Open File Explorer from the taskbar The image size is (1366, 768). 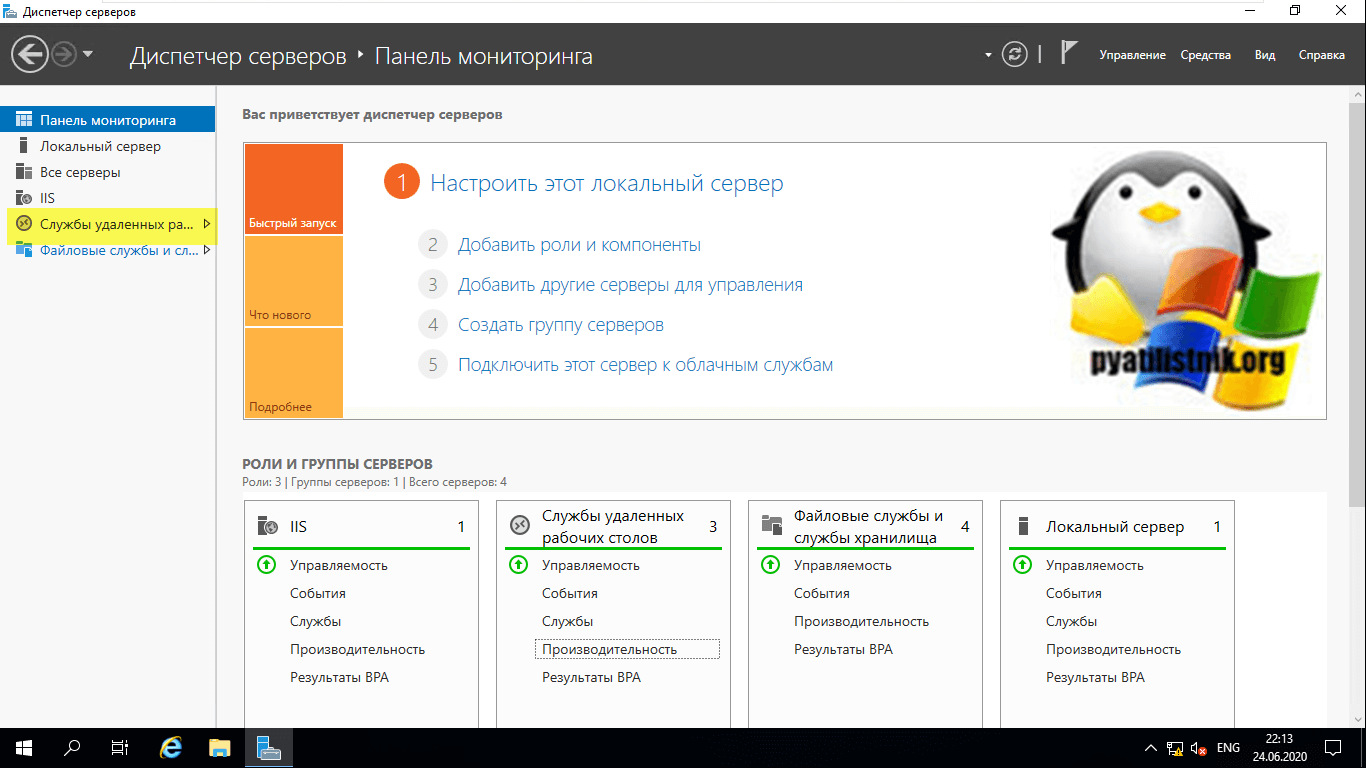pos(220,747)
